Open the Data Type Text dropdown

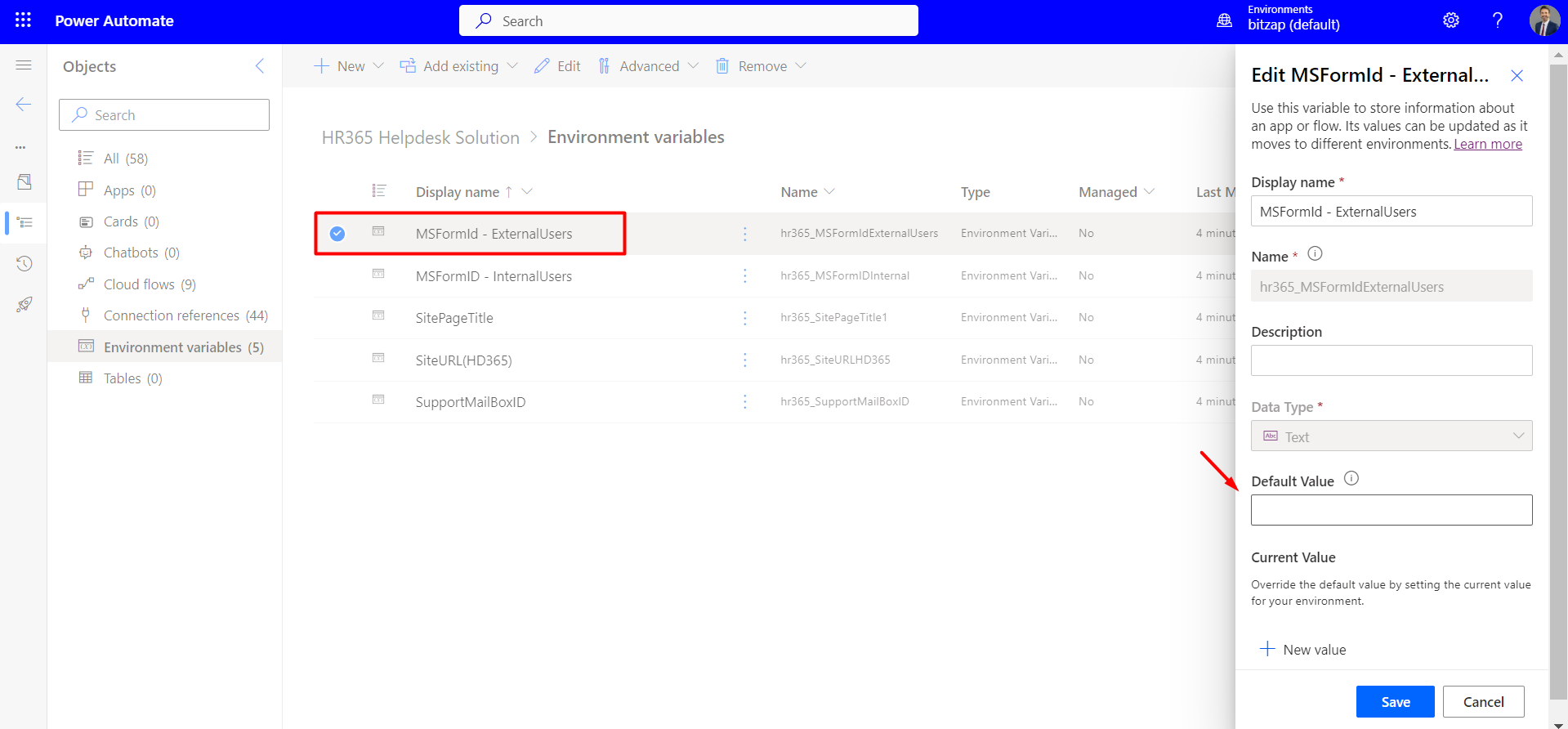[1392, 436]
